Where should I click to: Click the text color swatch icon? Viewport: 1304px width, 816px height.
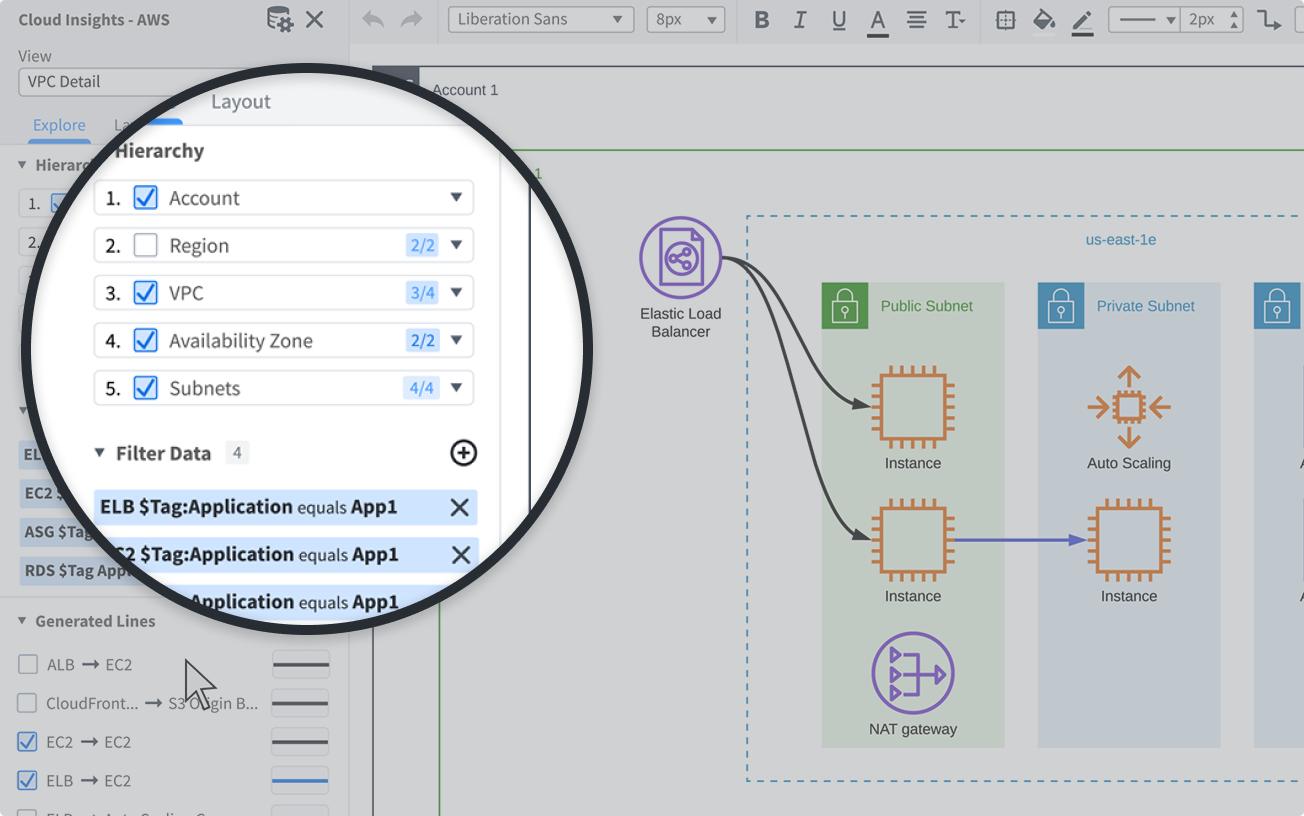pos(878,21)
